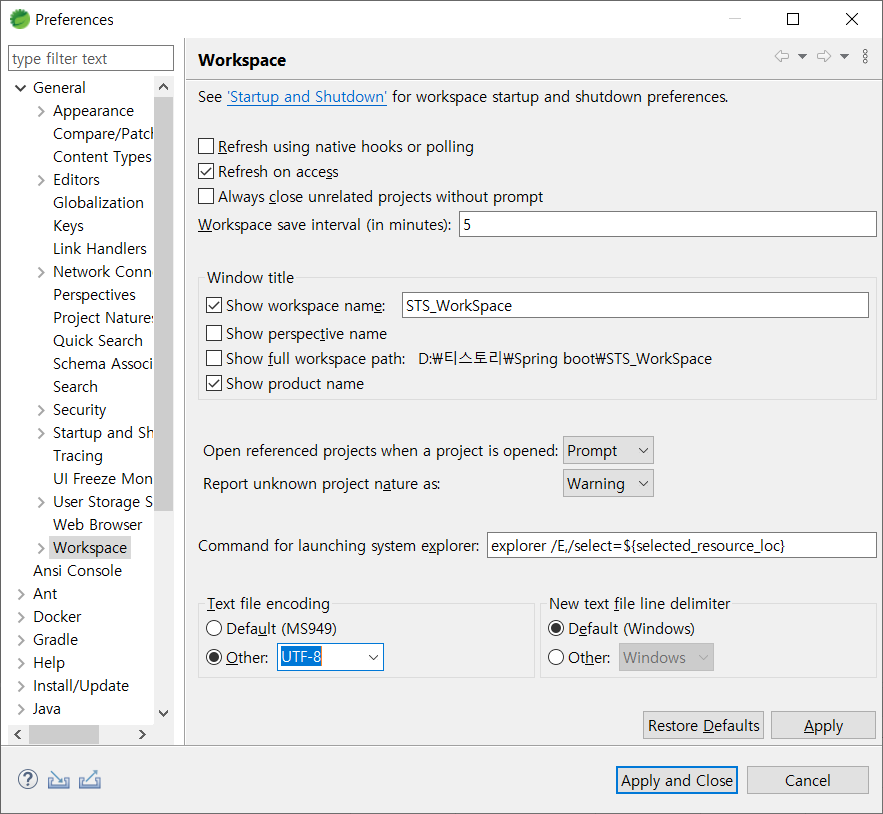883x814 pixels.
Task: Click the help question mark icon
Action: click(x=28, y=780)
